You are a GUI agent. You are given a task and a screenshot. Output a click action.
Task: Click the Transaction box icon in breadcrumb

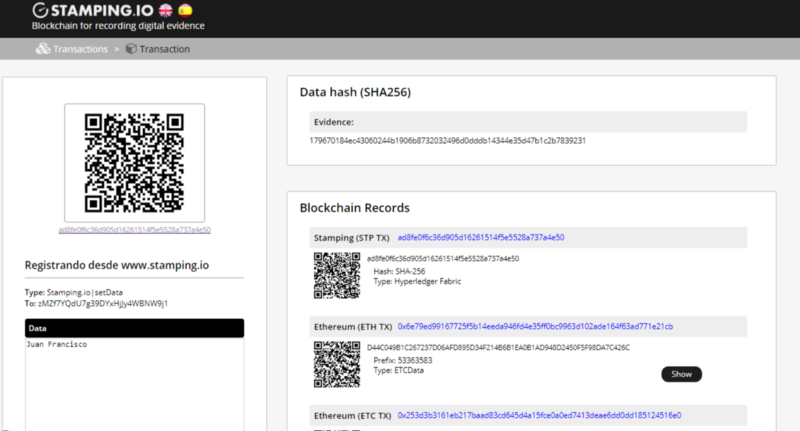pyautogui.click(x=131, y=49)
